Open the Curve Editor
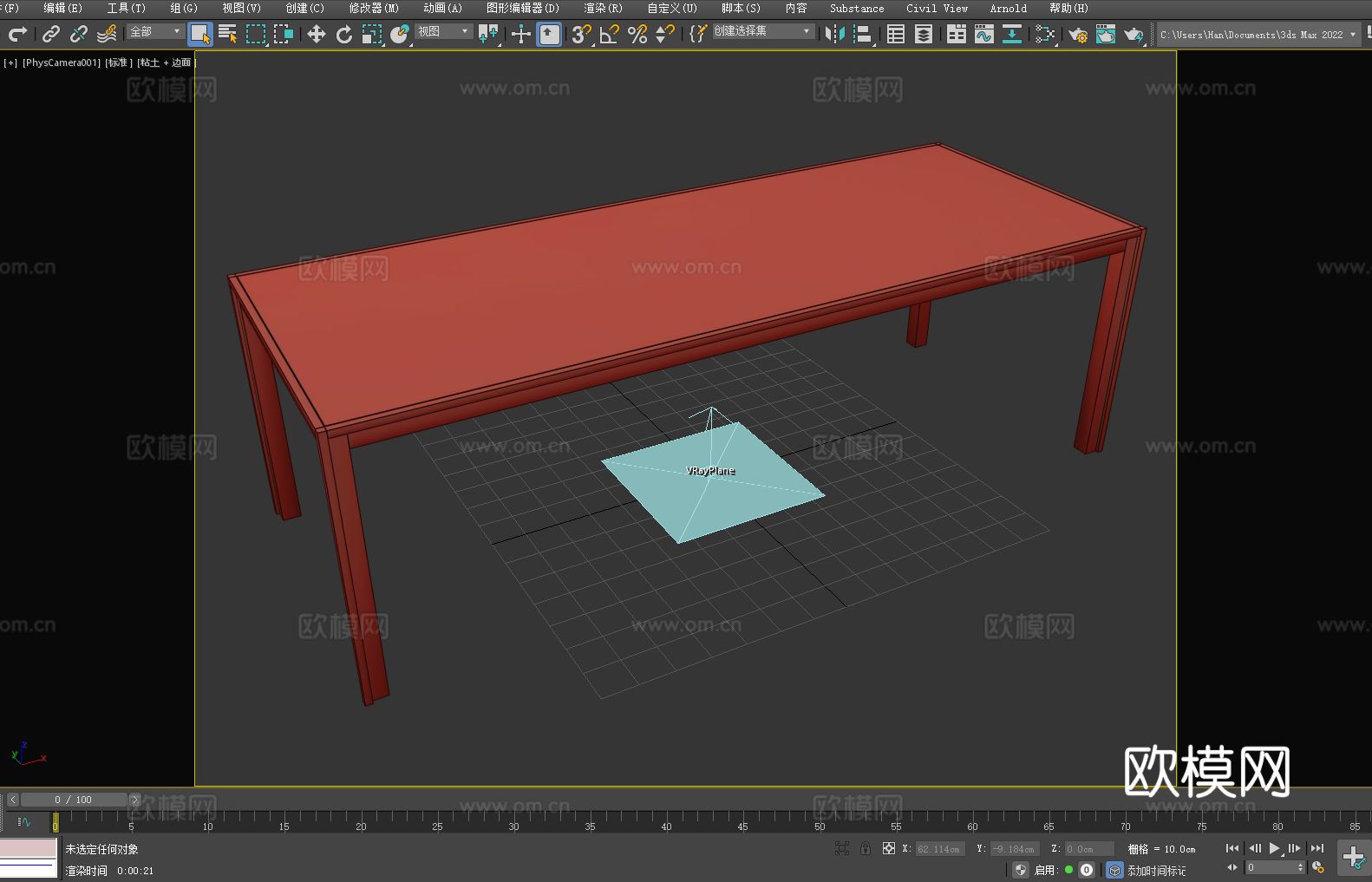Image resolution: width=1372 pixels, height=882 pixels. coord(984,34)
